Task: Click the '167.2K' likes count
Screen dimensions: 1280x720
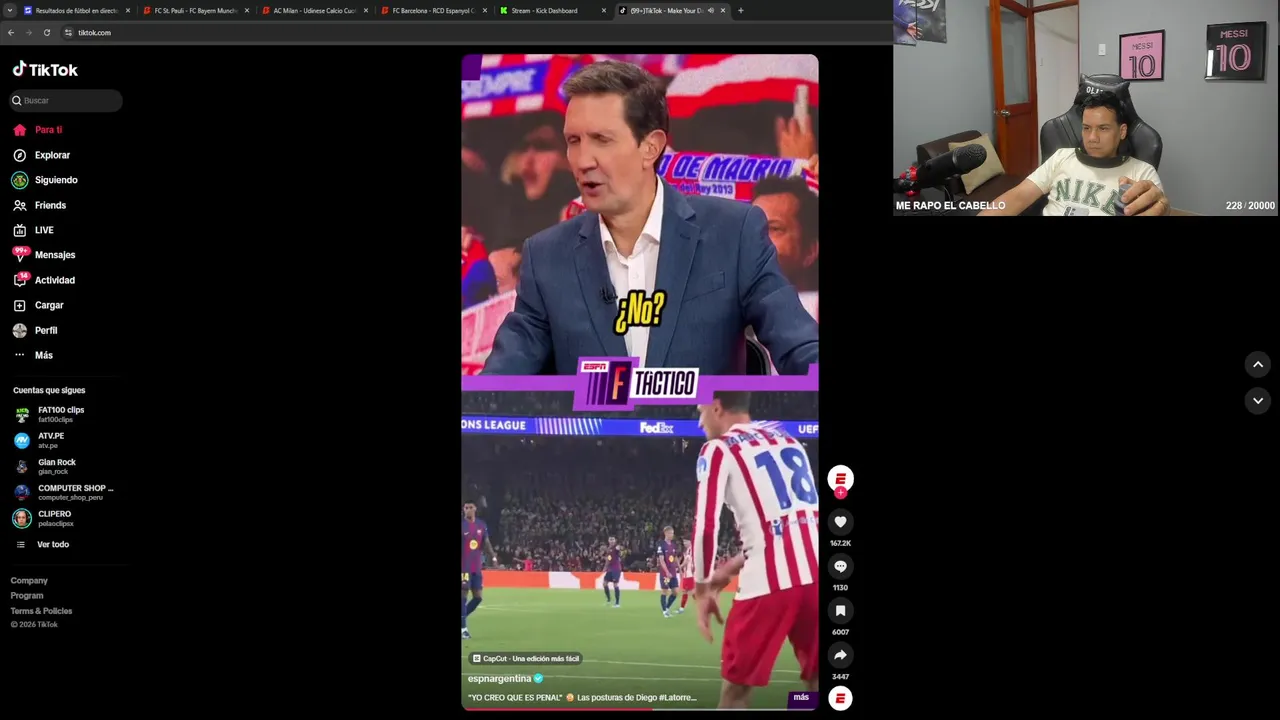Action: [x=840, y=544]
